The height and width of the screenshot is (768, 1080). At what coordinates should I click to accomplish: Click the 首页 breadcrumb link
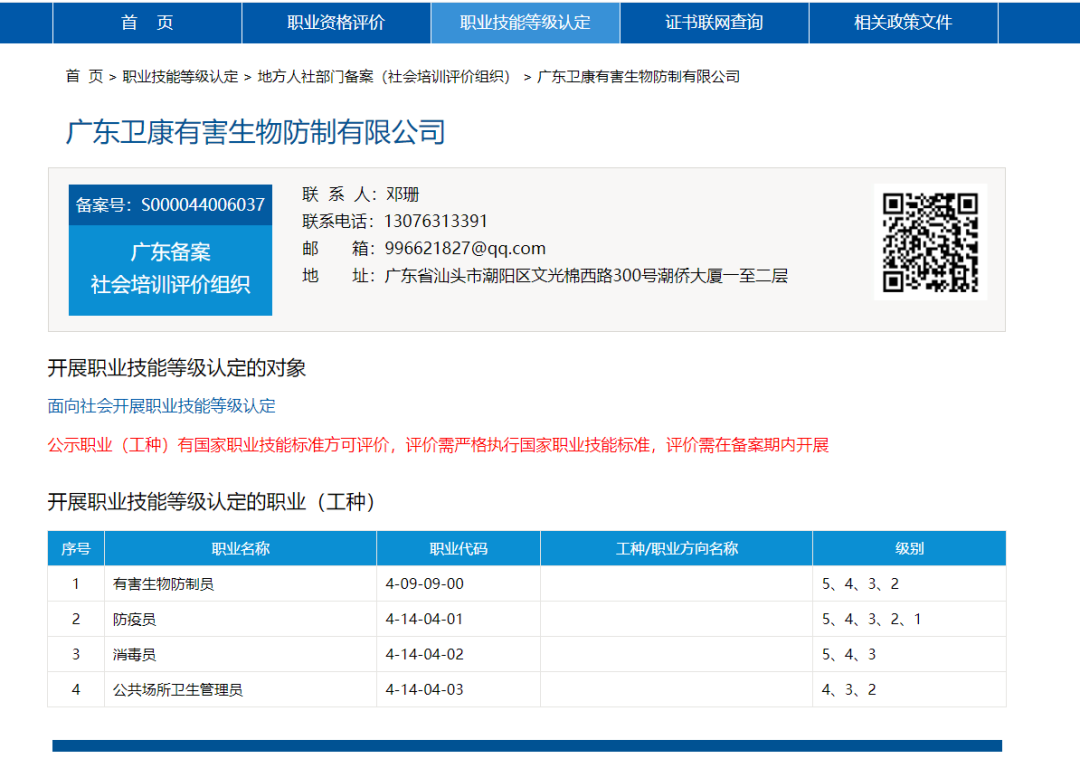[x=84, y=76]
